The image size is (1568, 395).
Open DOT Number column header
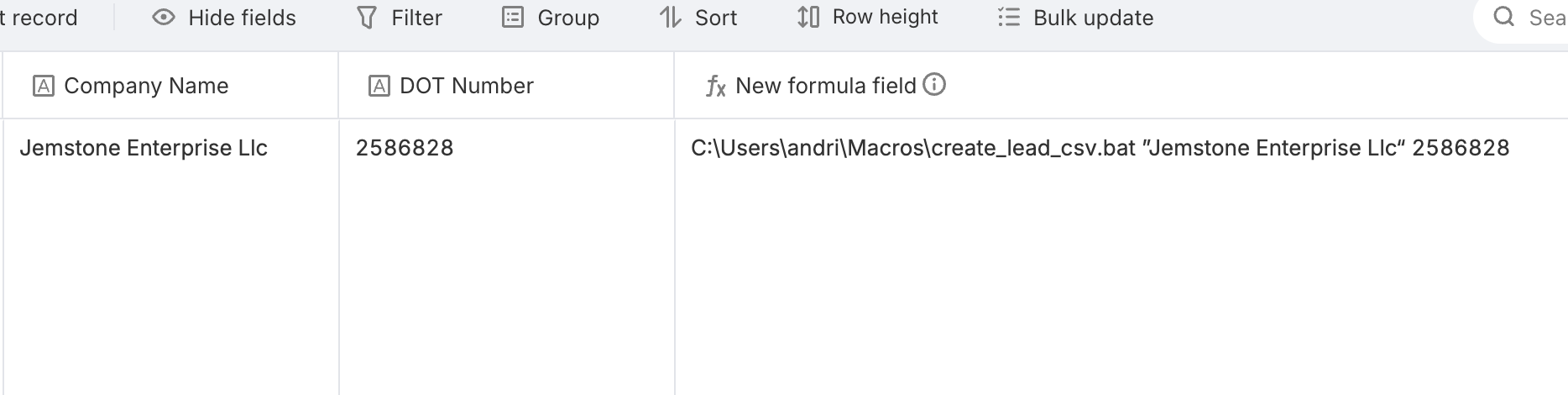pyautogui.click(x=506, y=85)
